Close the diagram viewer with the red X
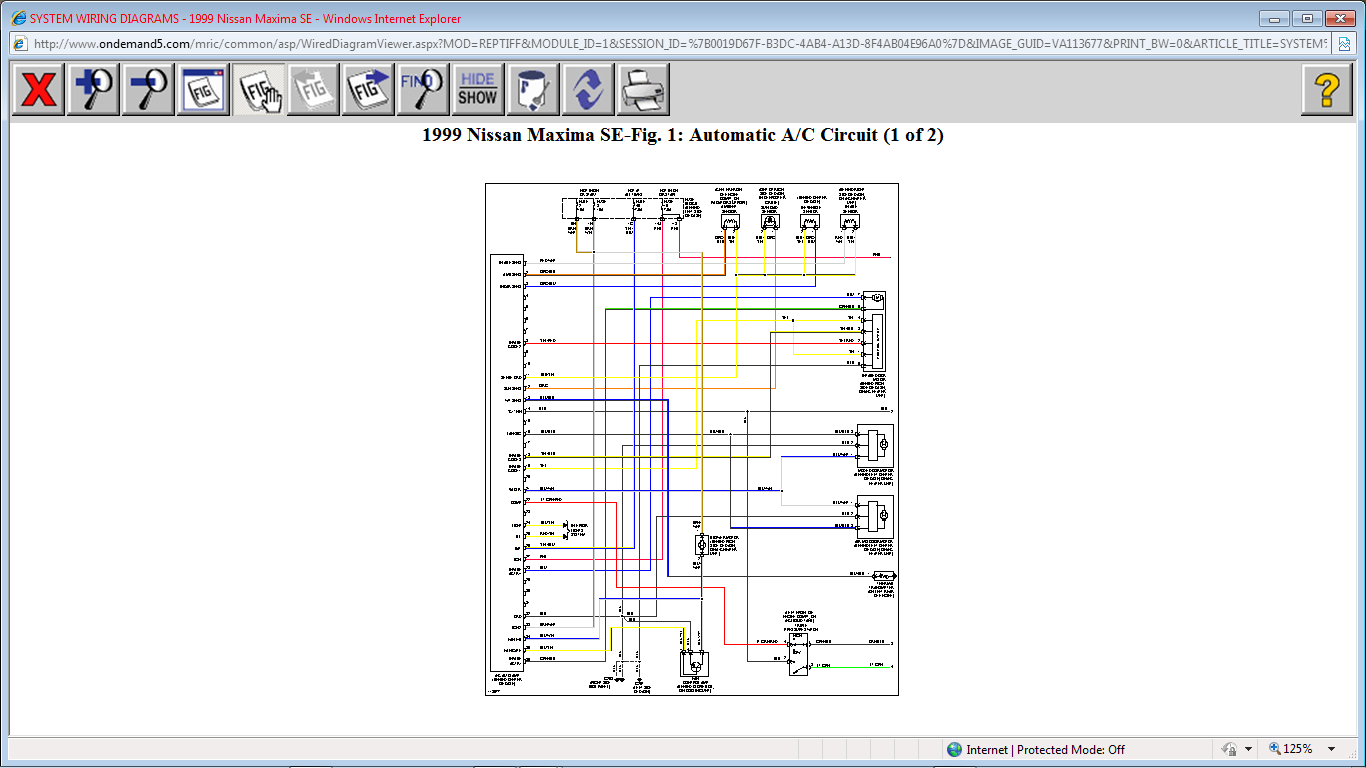Viewport: 1366px width, 768px height. pos(38,90)
